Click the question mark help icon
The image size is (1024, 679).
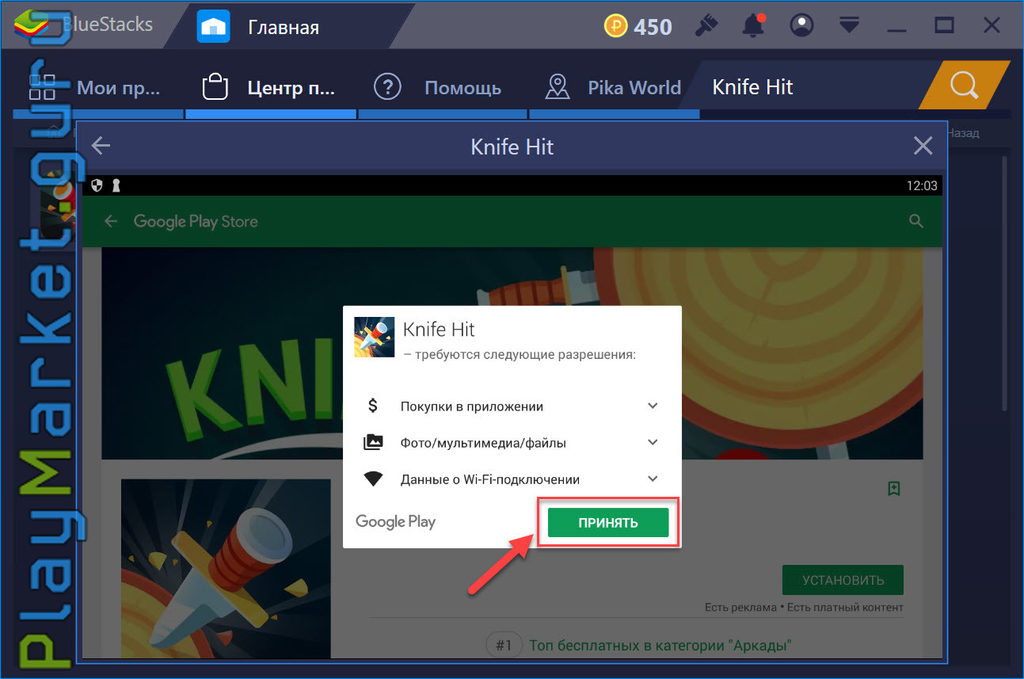(x=387, y=87)
